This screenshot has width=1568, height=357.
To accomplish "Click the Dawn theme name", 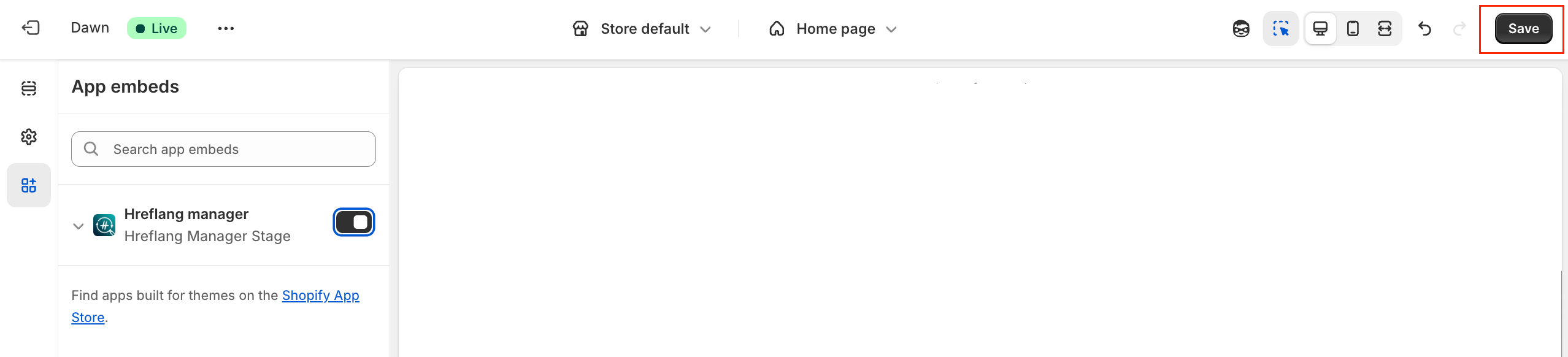I will (x=90, y=28).
